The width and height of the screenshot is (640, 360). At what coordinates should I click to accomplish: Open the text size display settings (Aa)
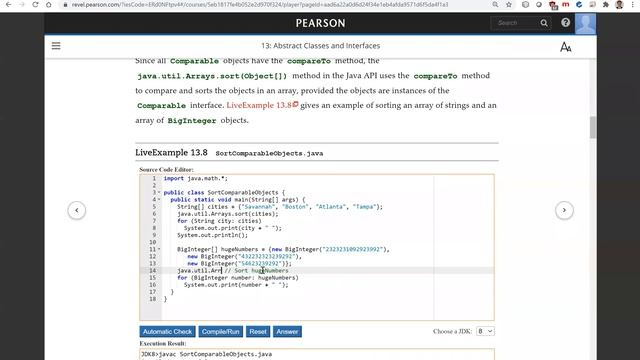[x=565, y=47]
